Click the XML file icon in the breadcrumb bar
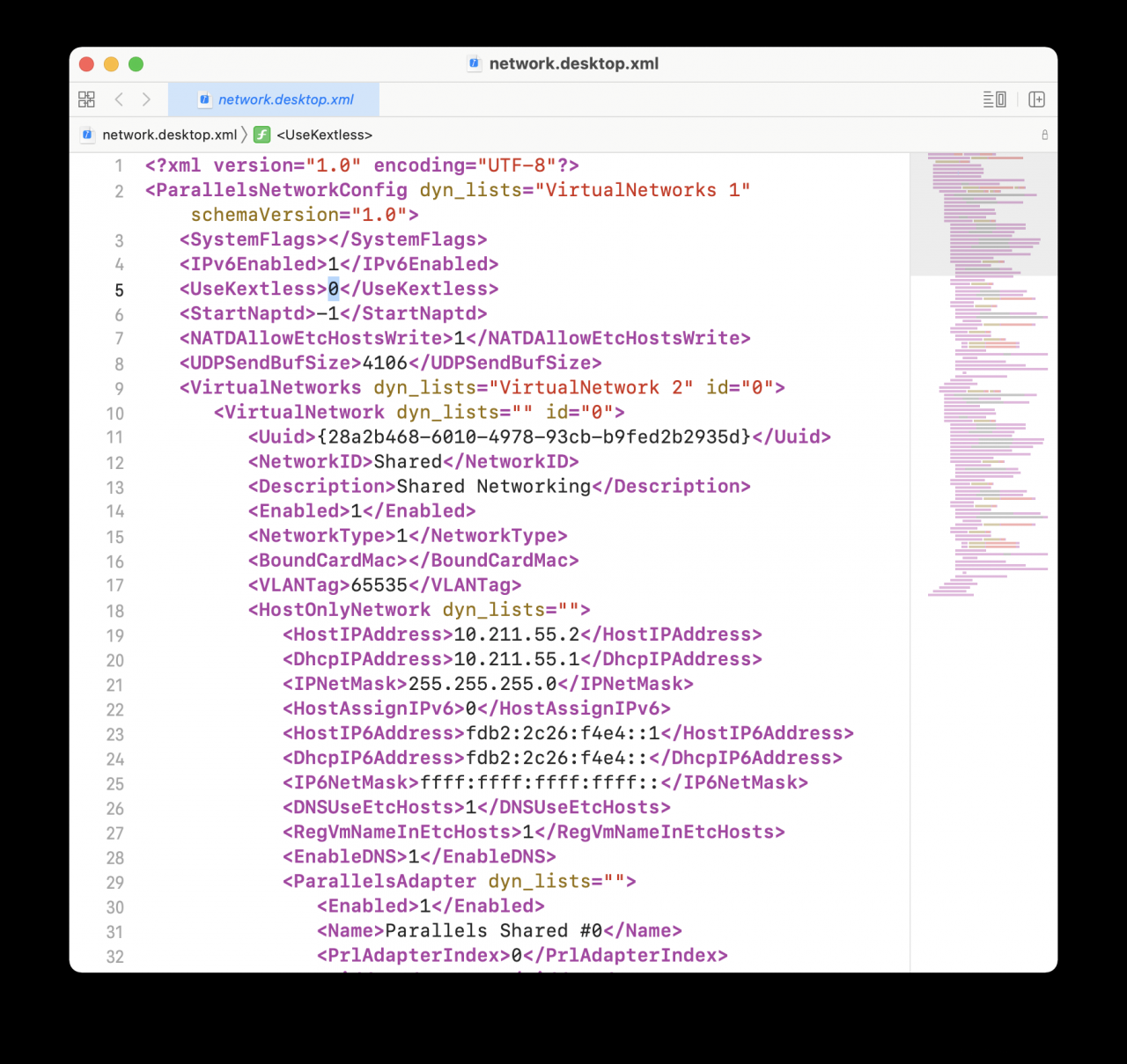This screenshot has height=1064, width=1127. point(87,135)
